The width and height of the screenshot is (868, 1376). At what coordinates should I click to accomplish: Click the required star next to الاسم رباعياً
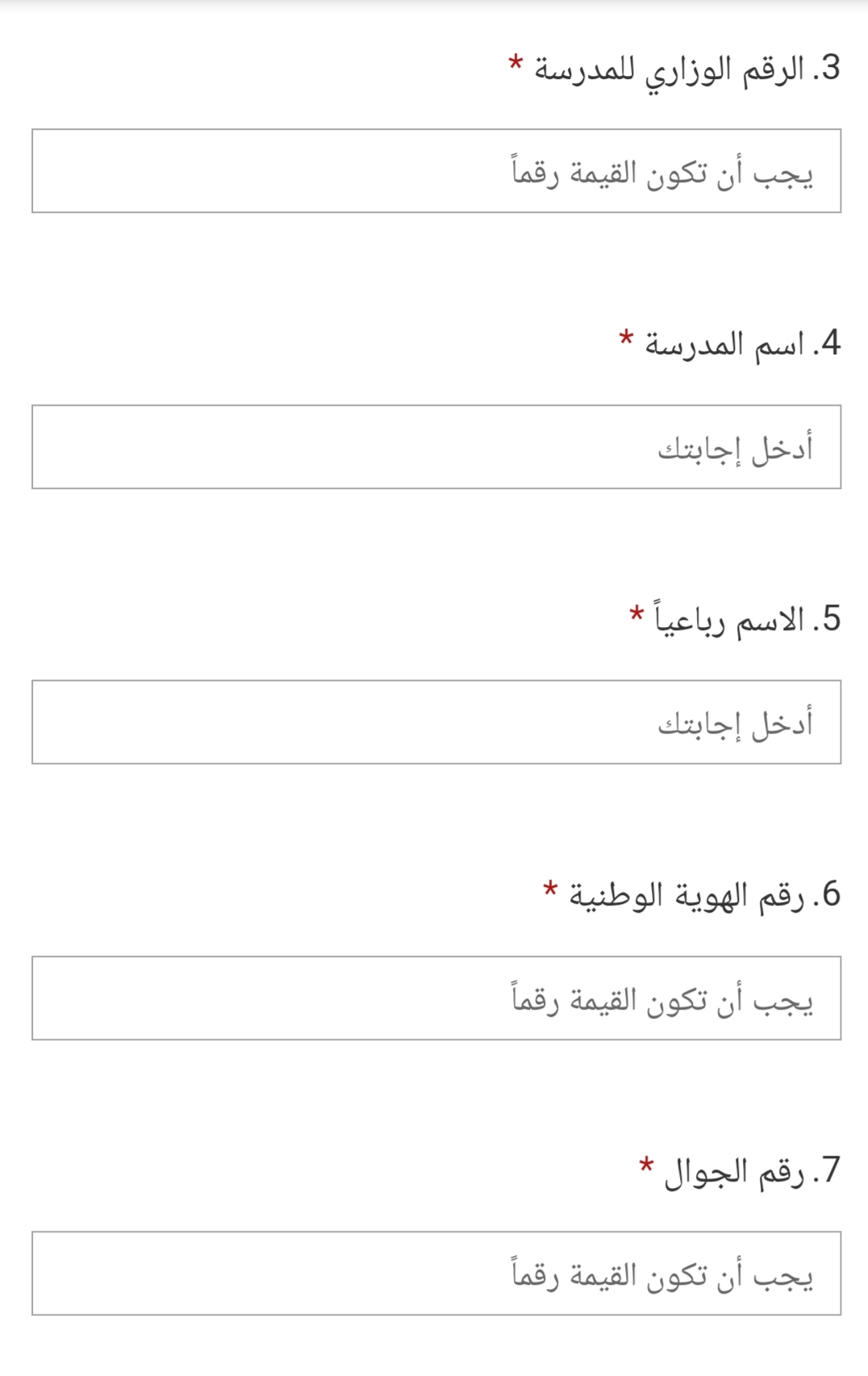(636, 613)
